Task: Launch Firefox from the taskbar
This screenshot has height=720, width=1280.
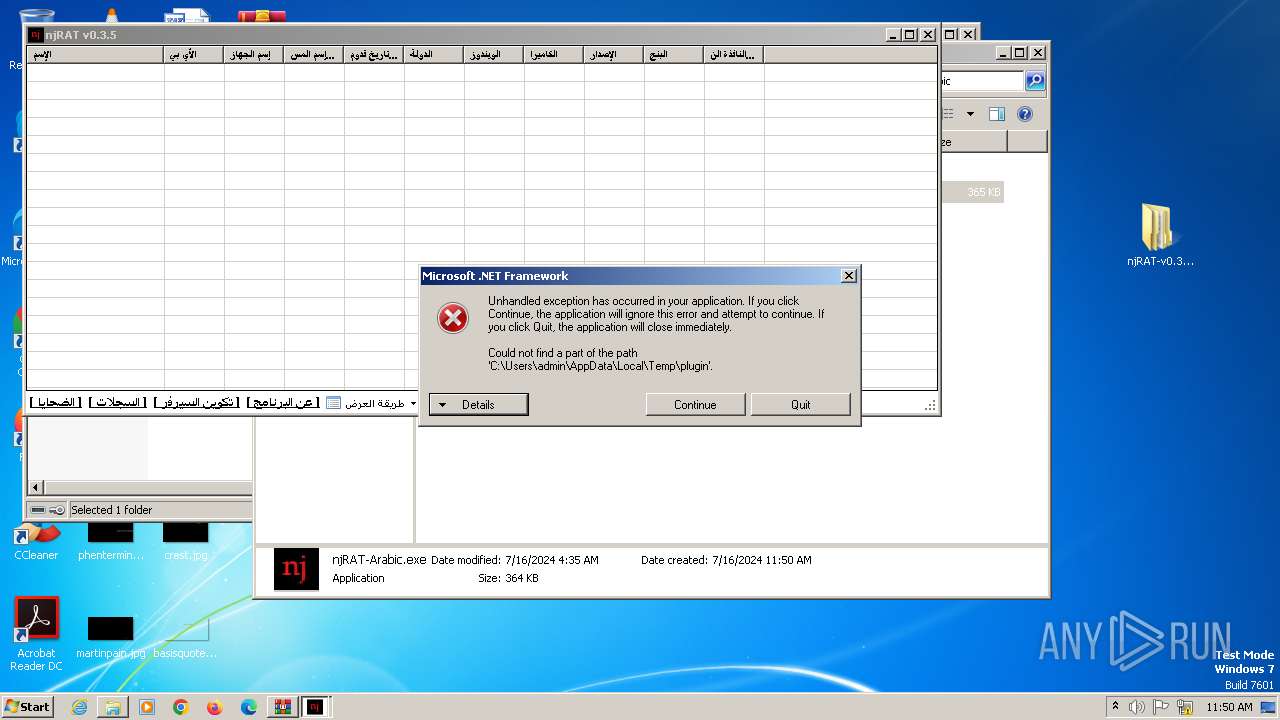Action: click(215, 707)
